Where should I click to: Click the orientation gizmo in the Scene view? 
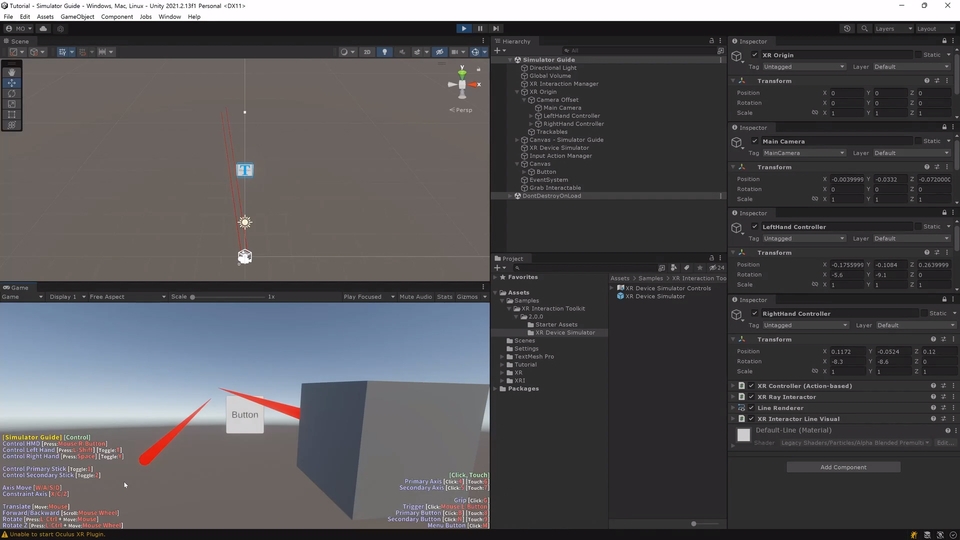pos(462,84)
